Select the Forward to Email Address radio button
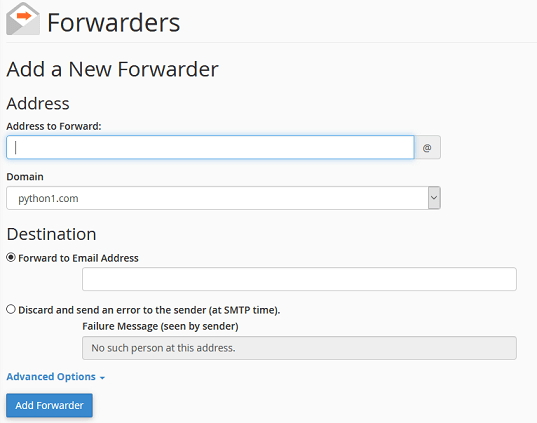 (11, 257)
